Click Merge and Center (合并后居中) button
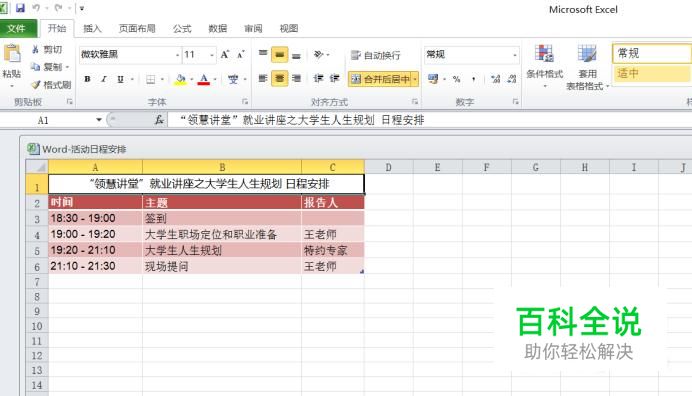 380,79
